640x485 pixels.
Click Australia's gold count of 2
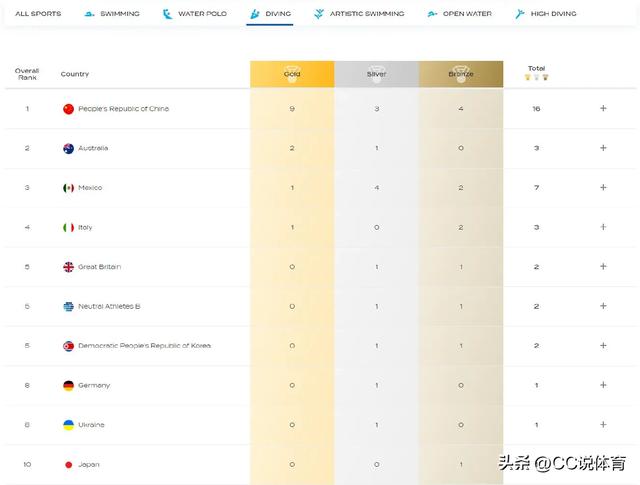click(x=292, y=148)
